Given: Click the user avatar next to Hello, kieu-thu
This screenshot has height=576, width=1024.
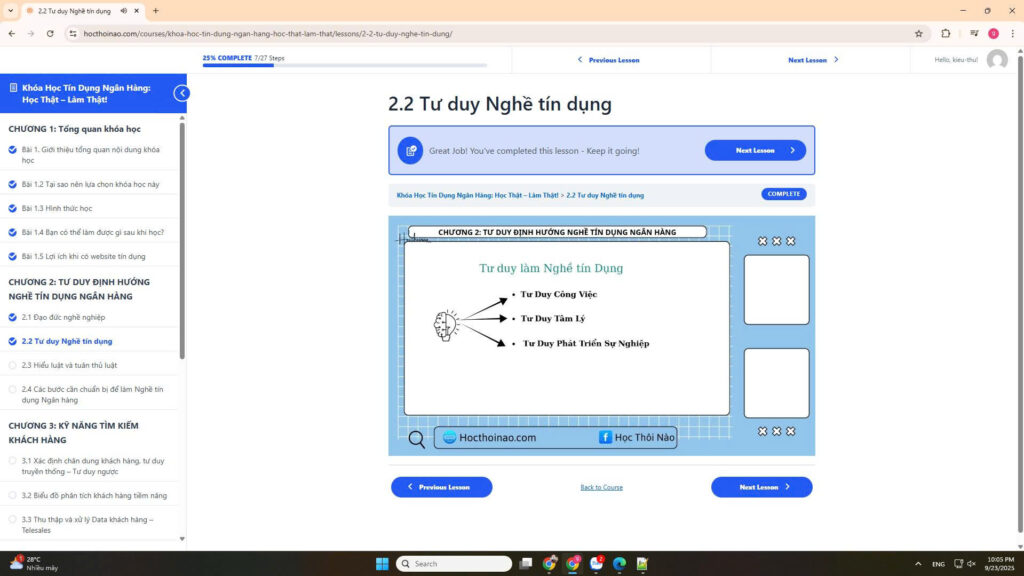Looking at the screenshot, I should click(996, 60).
